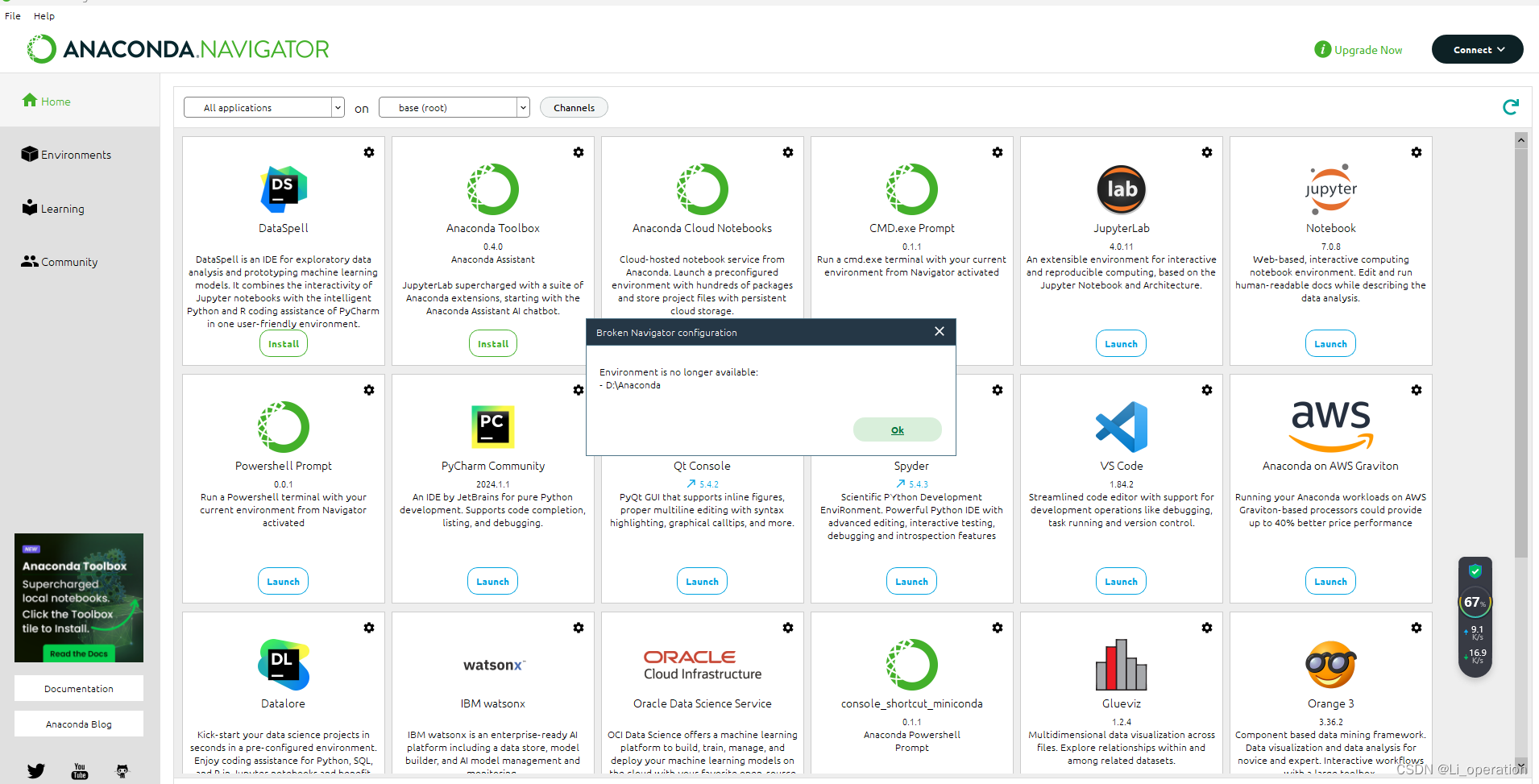Open JupyterLab tile settings gear

[1207, 152]
